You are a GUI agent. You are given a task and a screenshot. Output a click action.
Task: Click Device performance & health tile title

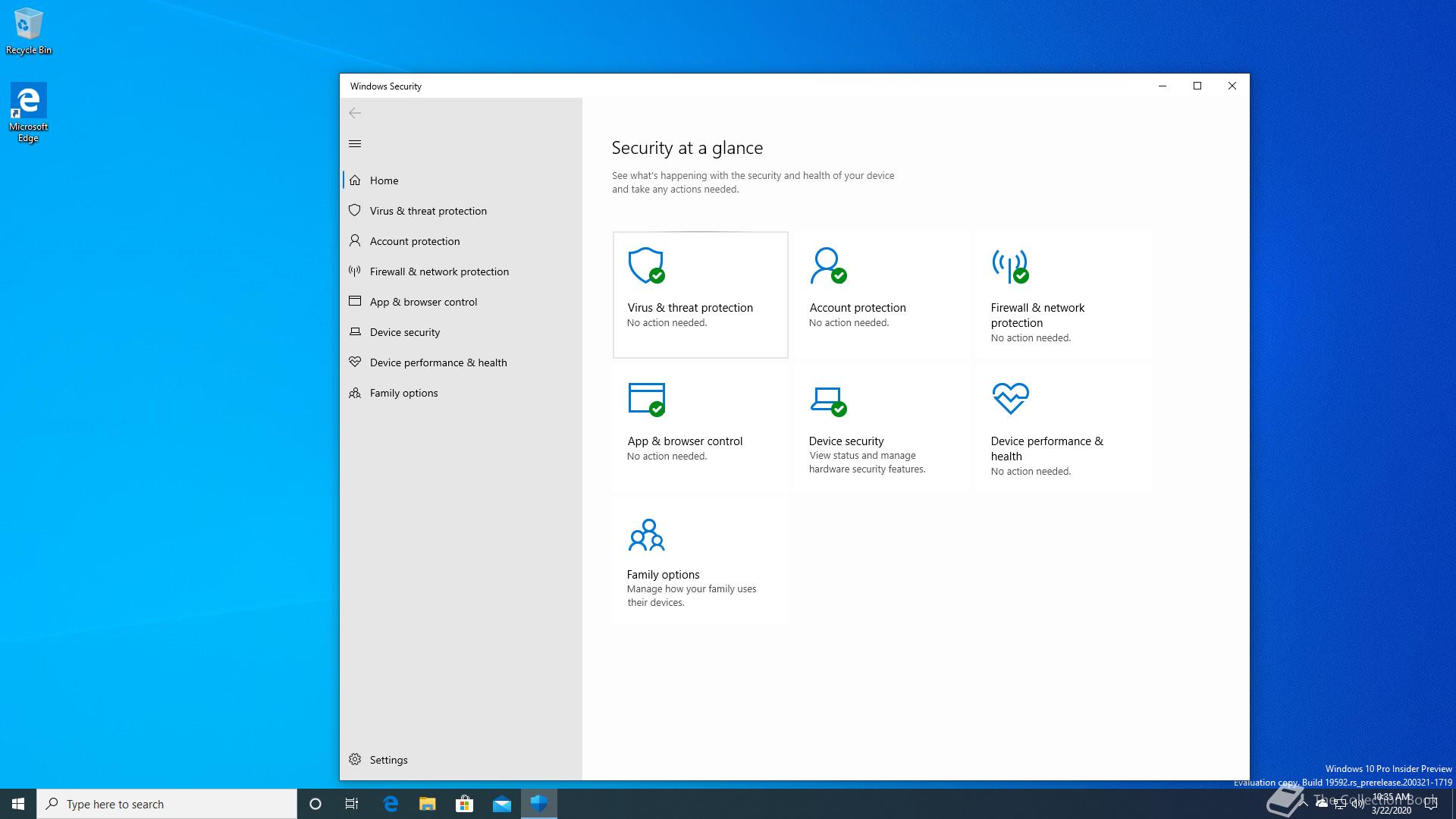click(1046, 449)
